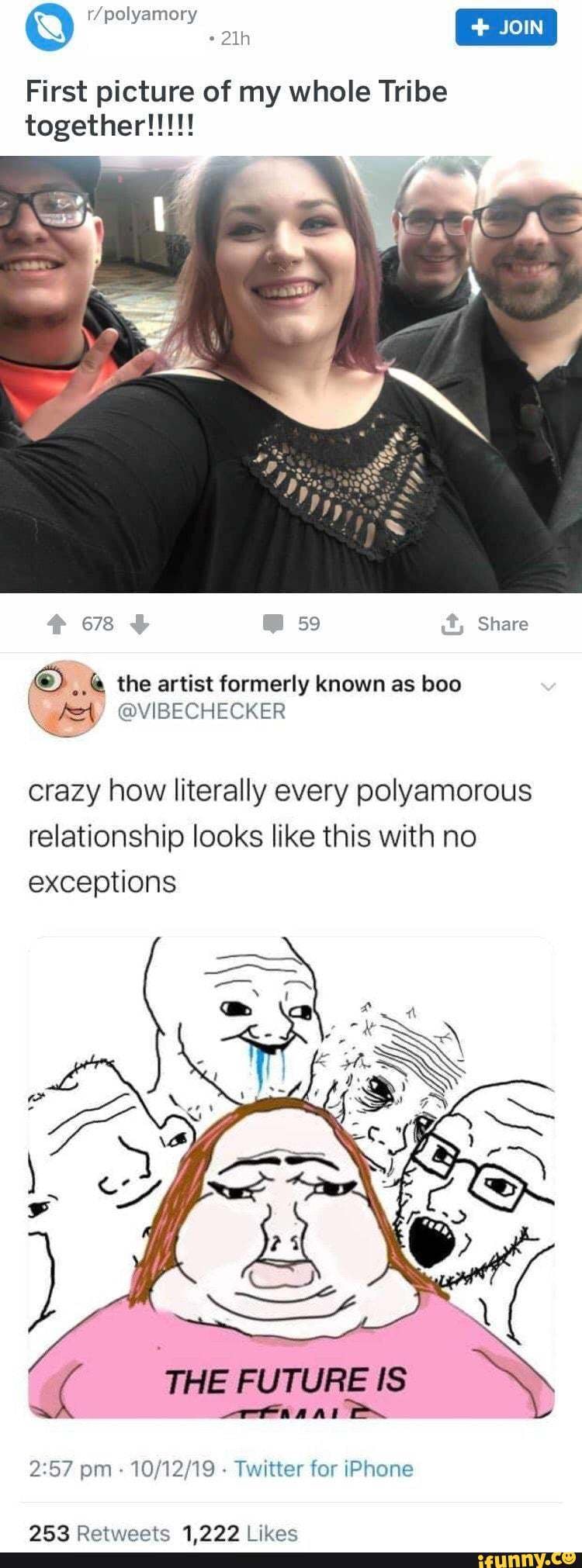The image size is (582, 1568).
Task: Downvote the Reddit post
Action: tap(139, 624)
